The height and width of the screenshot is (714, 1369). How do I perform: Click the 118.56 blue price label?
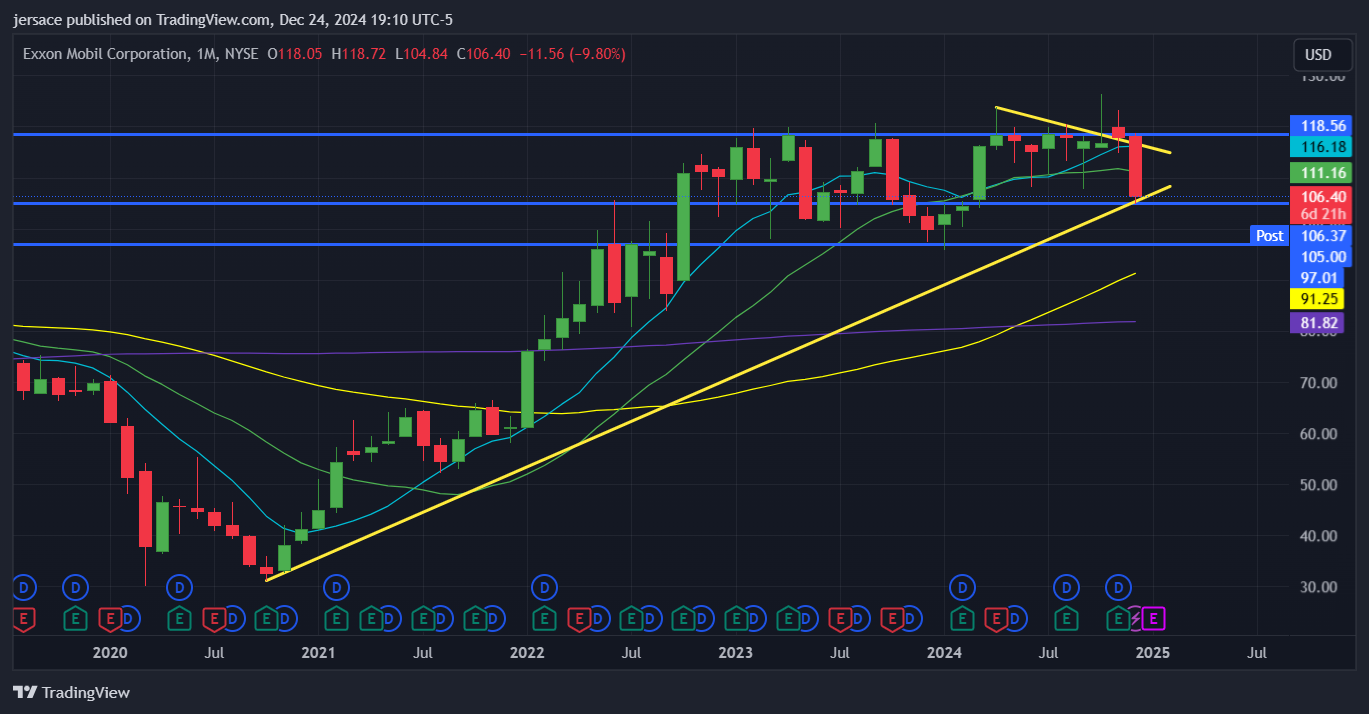tap(1320, 126)
